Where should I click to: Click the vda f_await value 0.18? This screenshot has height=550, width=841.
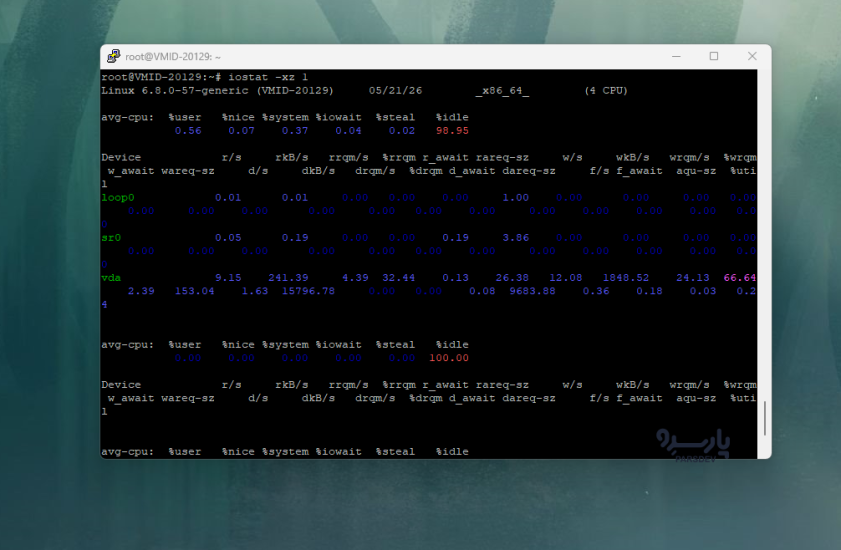tap(649, 291)
